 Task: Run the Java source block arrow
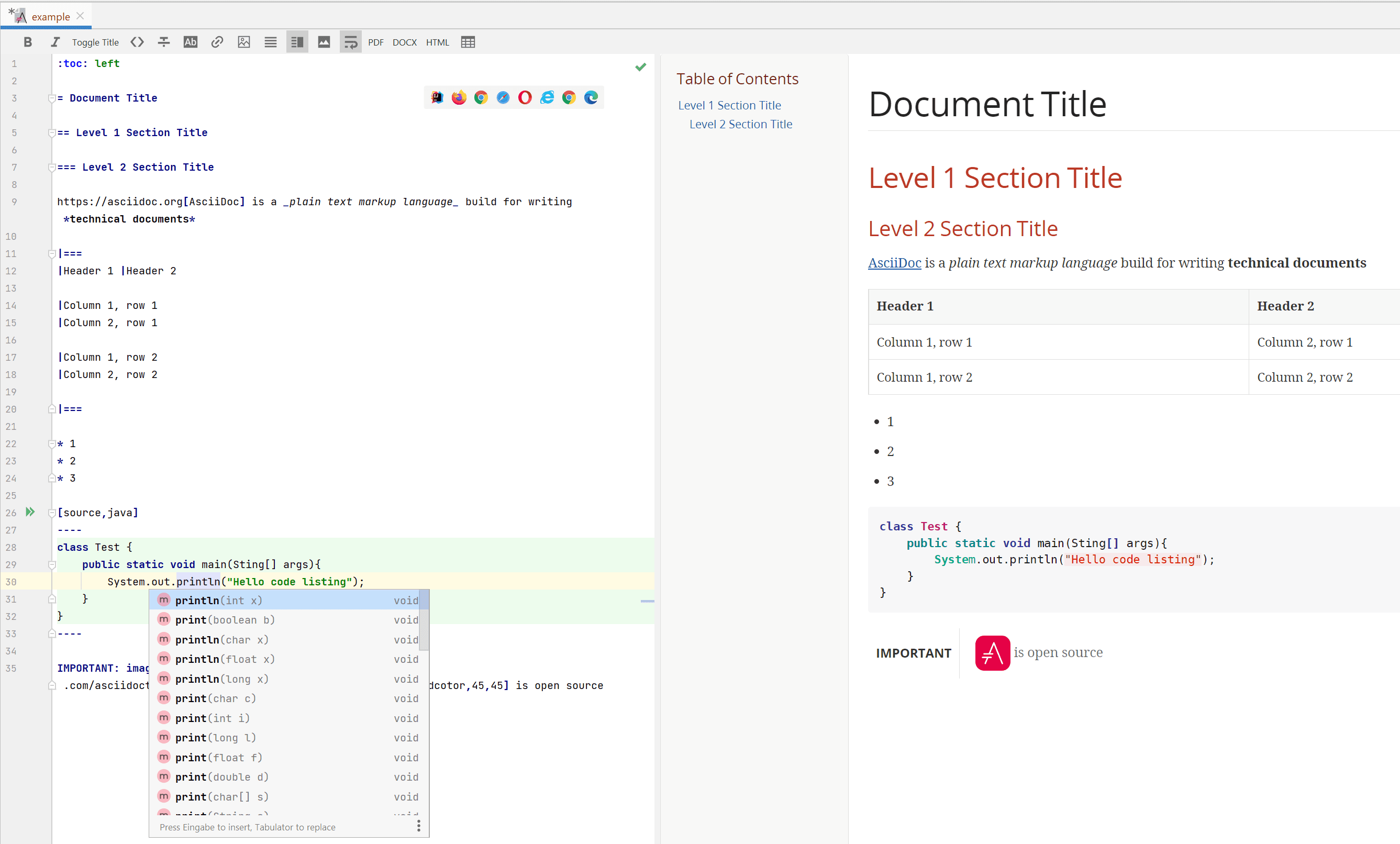[30, 512]
